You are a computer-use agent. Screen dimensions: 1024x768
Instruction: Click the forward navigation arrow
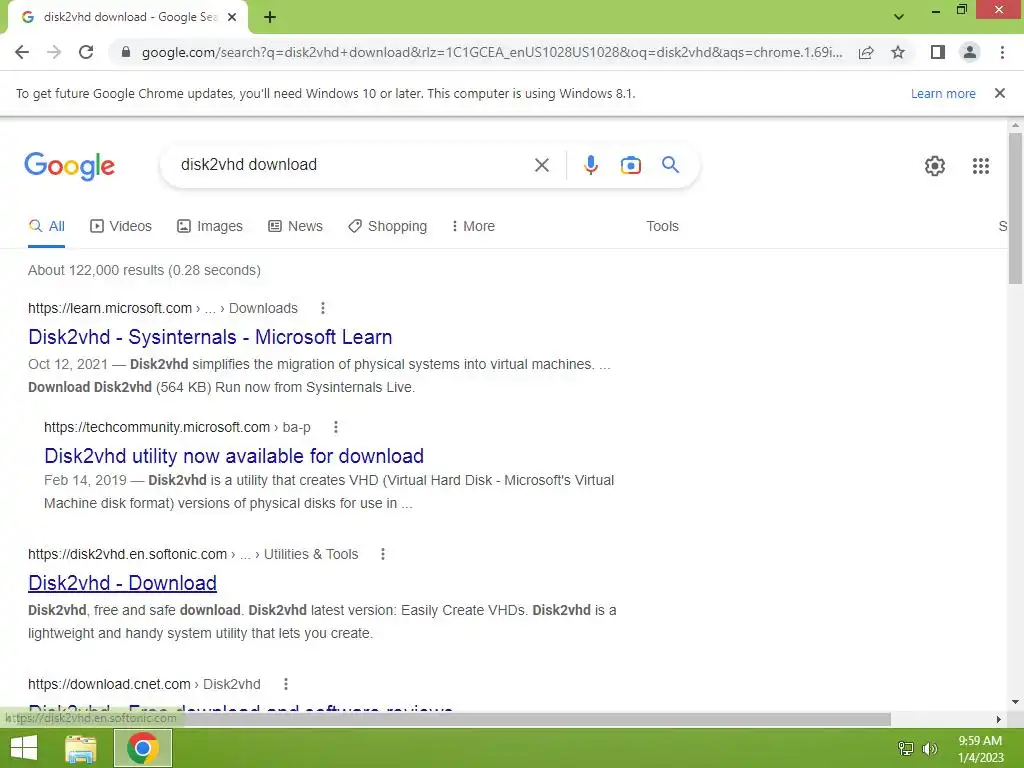[x=54, y=52]
